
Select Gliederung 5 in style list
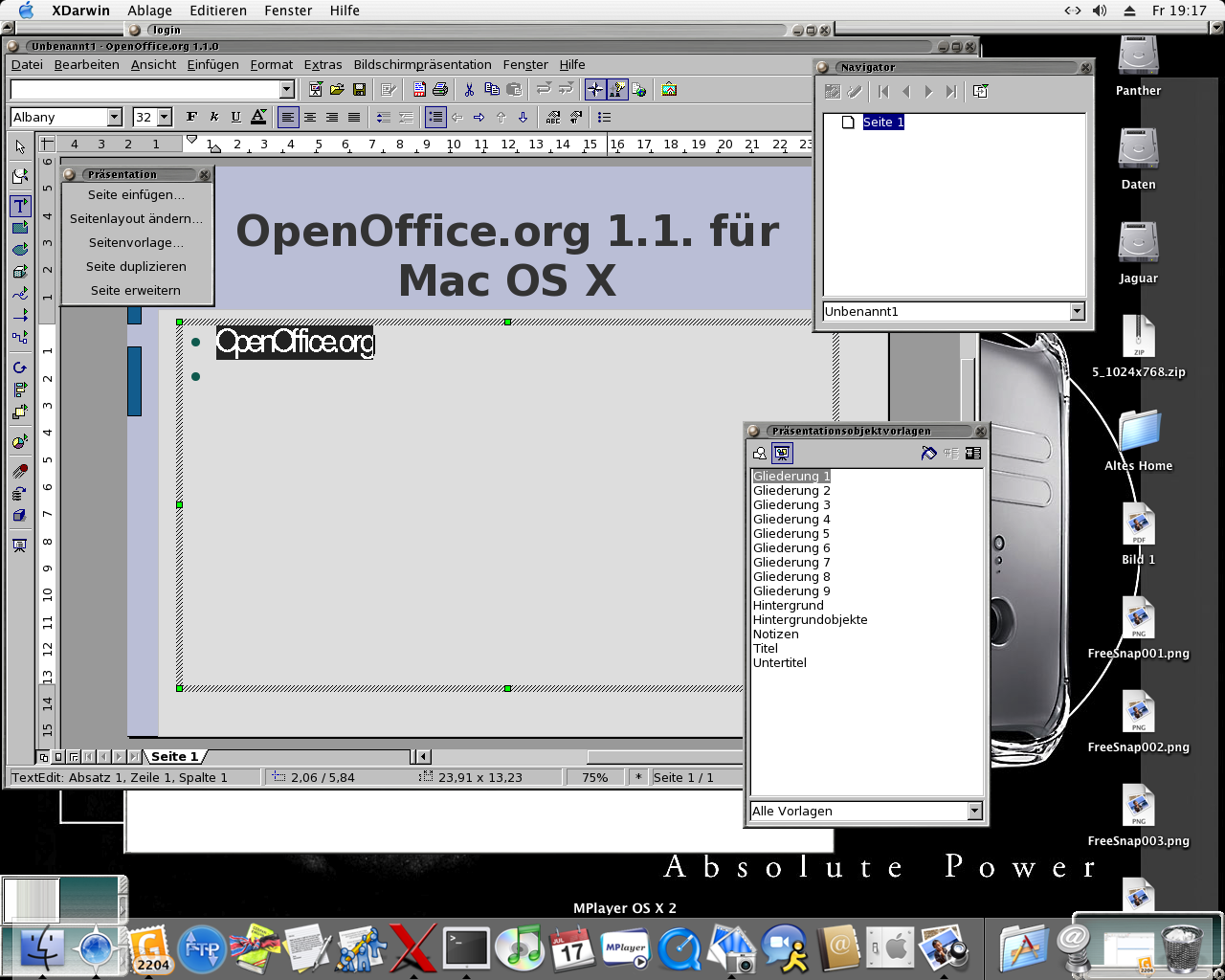pos(791,534)
